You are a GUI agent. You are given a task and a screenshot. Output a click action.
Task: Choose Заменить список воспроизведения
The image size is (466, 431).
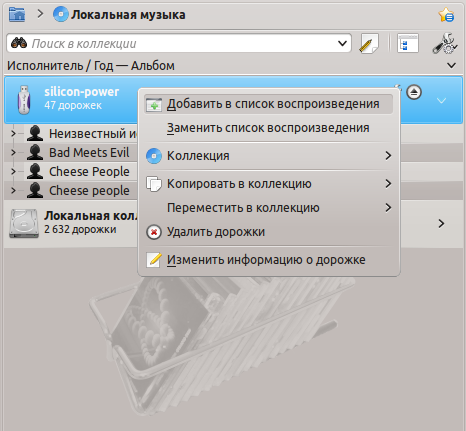pyautogui.click(x=269, y=128)
